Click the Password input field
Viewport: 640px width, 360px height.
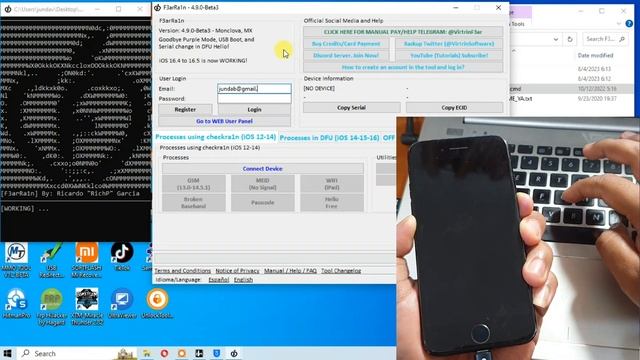[254, 99]
